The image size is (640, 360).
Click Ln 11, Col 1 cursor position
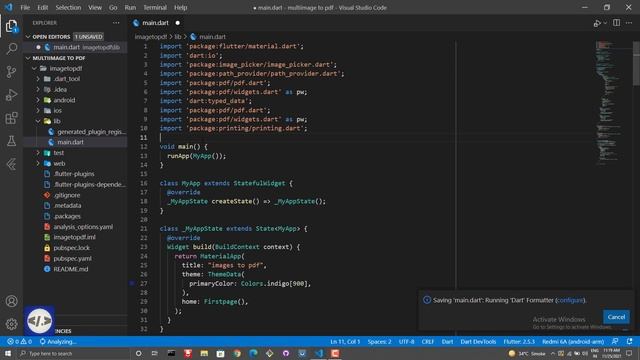click(345, 342)
